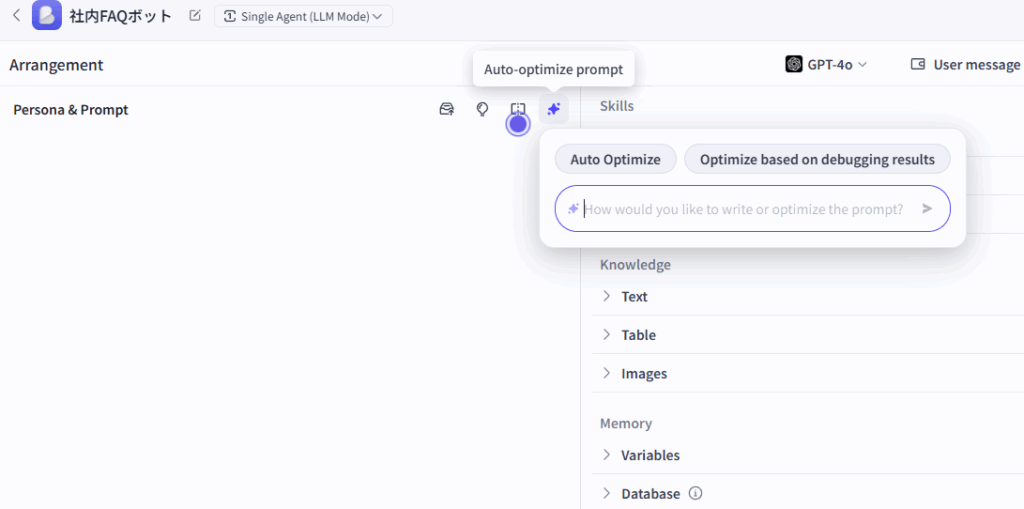Click the User message button
This screenshot has height=509, width=1024.
[x=965, y=64]
